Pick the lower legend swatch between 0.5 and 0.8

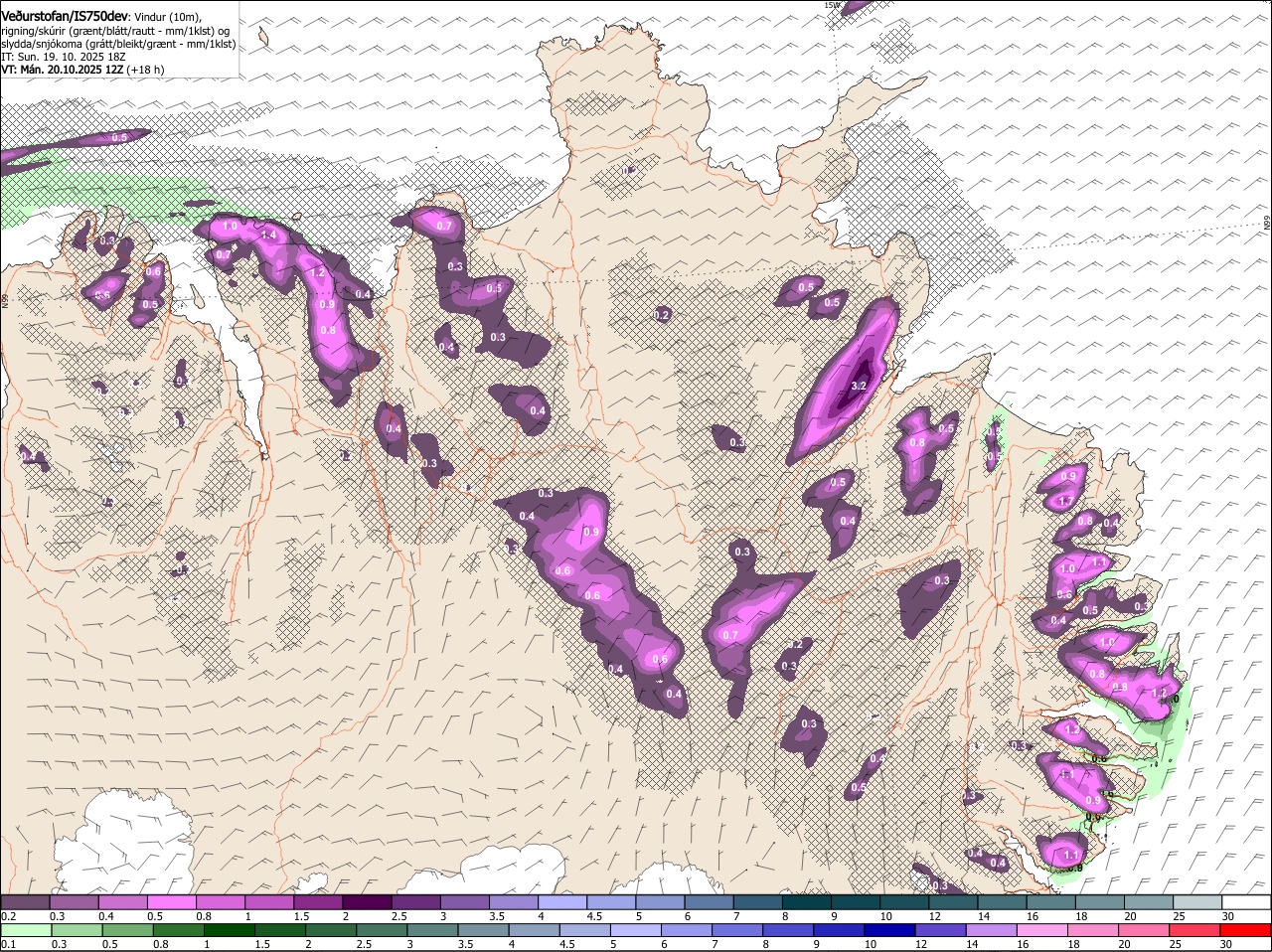click(129, 930)
